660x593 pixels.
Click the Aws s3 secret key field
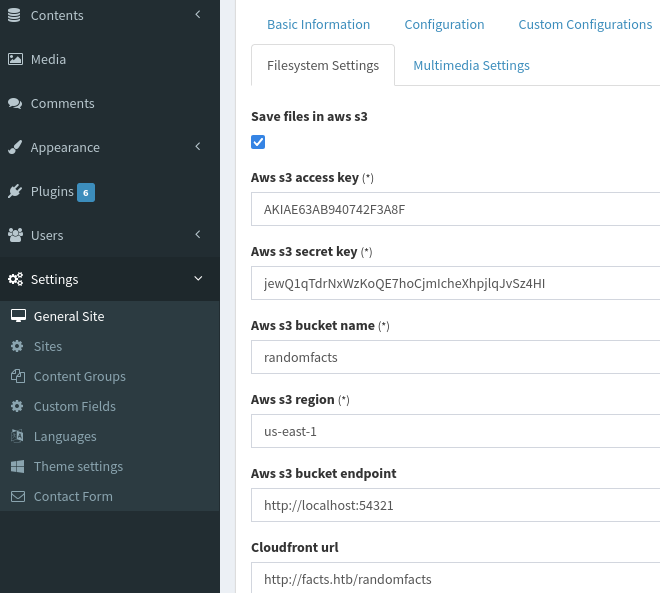click(455, 283)
